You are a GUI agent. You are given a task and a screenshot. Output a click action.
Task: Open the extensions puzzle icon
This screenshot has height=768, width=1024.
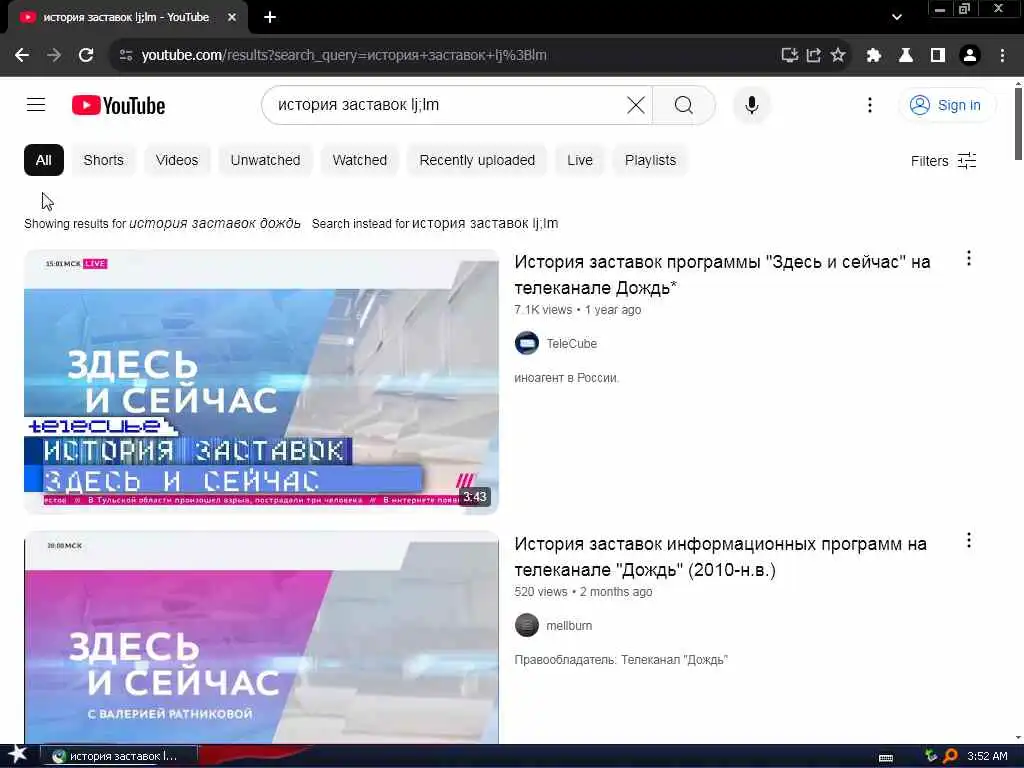pos(874,55)
